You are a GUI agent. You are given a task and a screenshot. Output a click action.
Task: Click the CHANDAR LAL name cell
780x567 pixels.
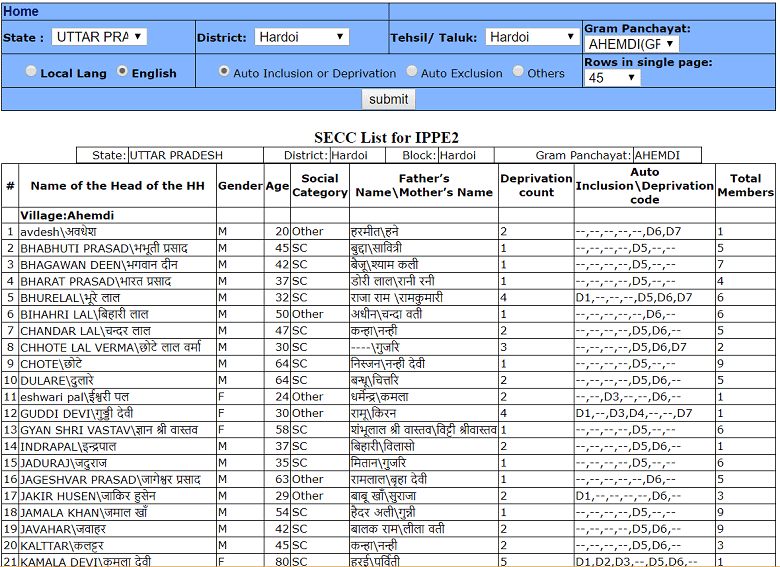[117, 331]
